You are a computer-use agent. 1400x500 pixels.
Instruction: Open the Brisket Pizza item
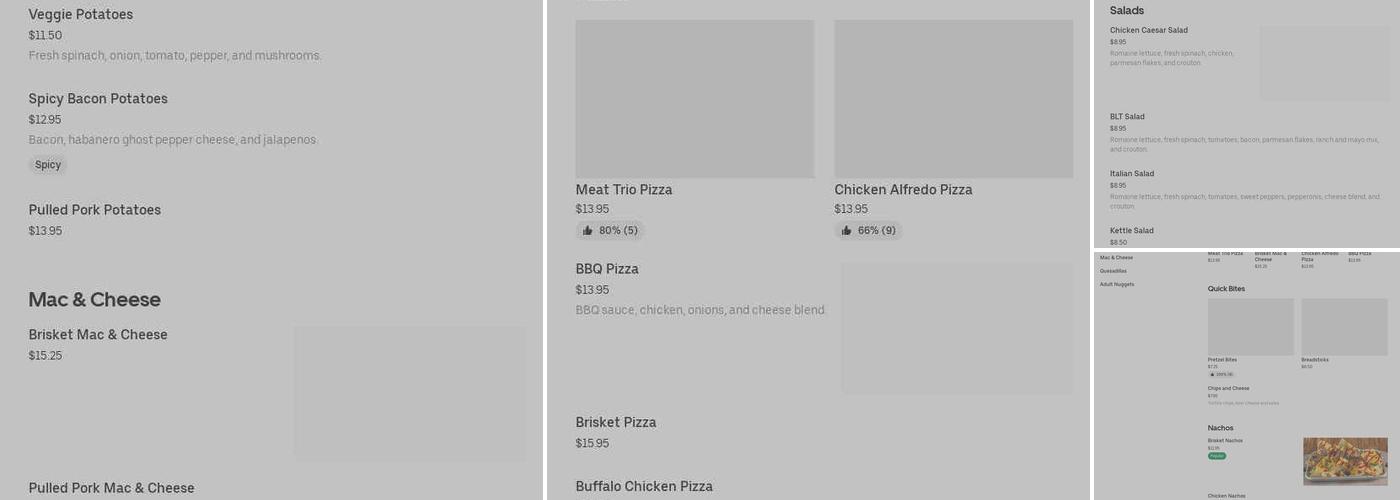(x=616, y=422)
